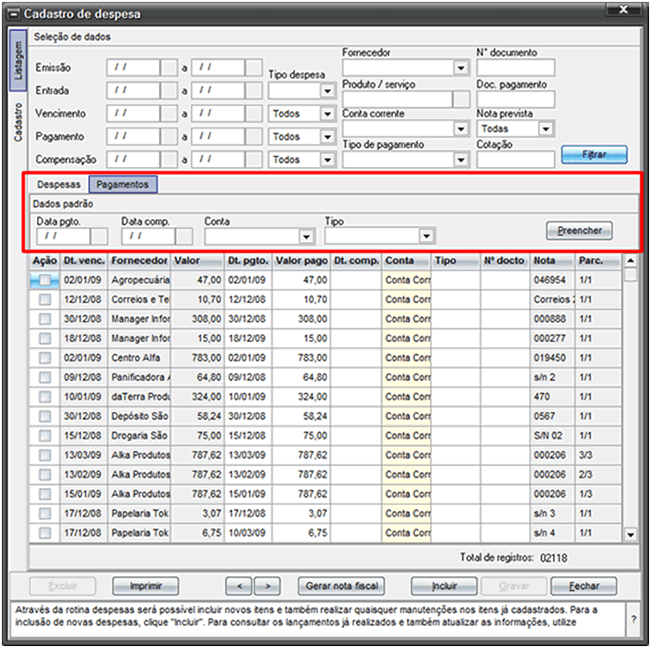Screen dimensions: 650x647
Task: Open the Nota prevista Todas dropdown
Action: 546,129
